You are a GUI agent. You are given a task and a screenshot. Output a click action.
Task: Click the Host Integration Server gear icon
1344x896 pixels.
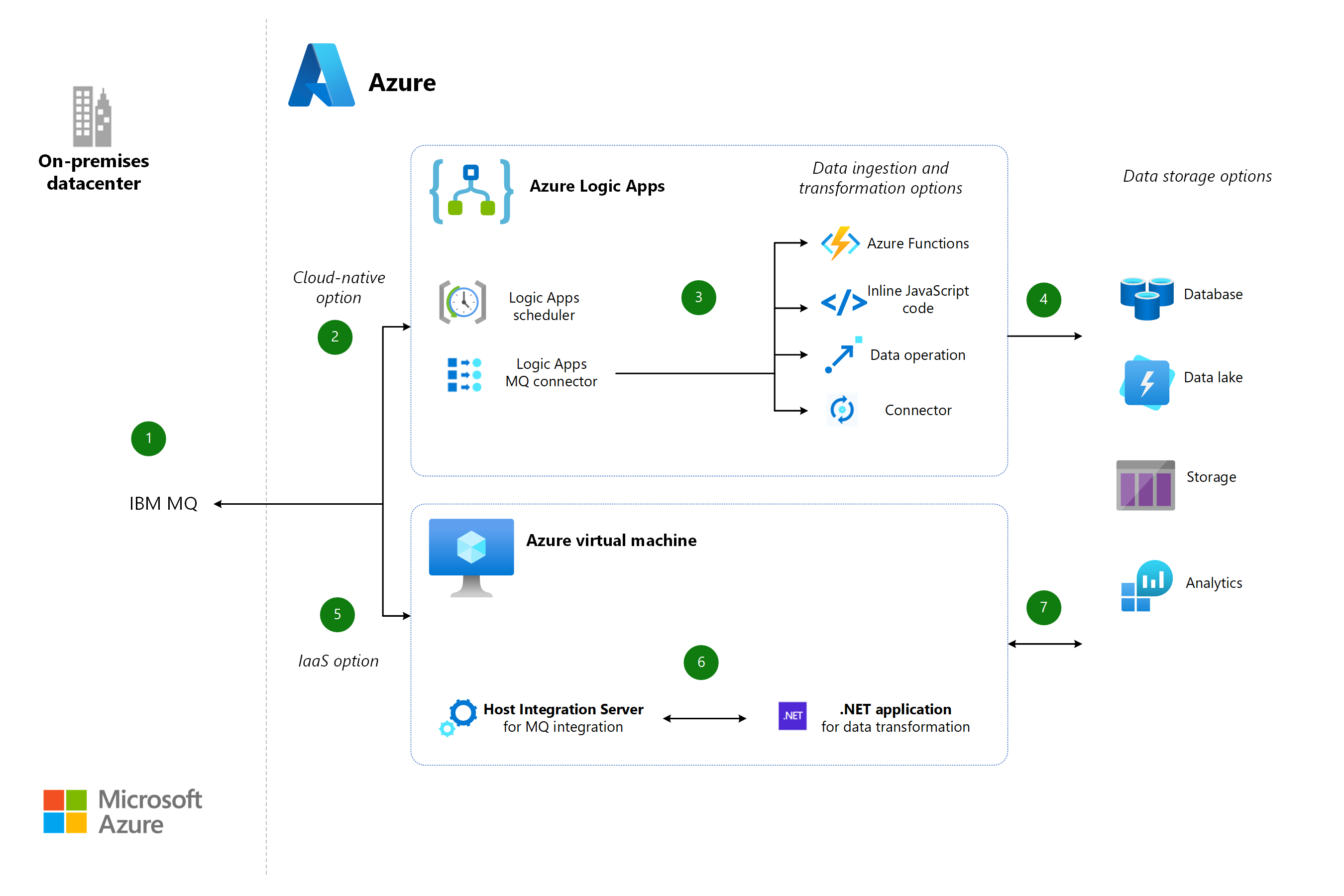(457, 716)
